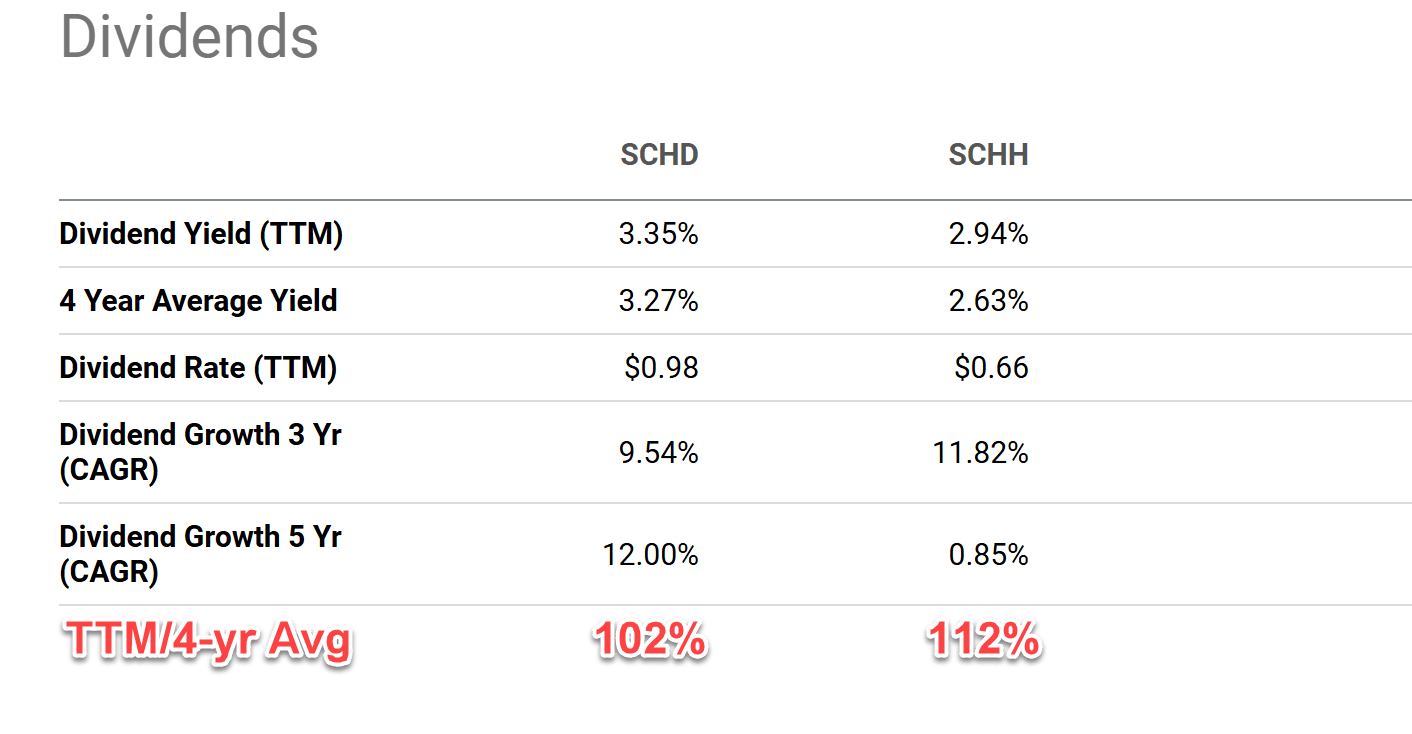Click the Dividend Yield (TTM) row label
Screen dimensions: 1412x734
click(201, 234)
